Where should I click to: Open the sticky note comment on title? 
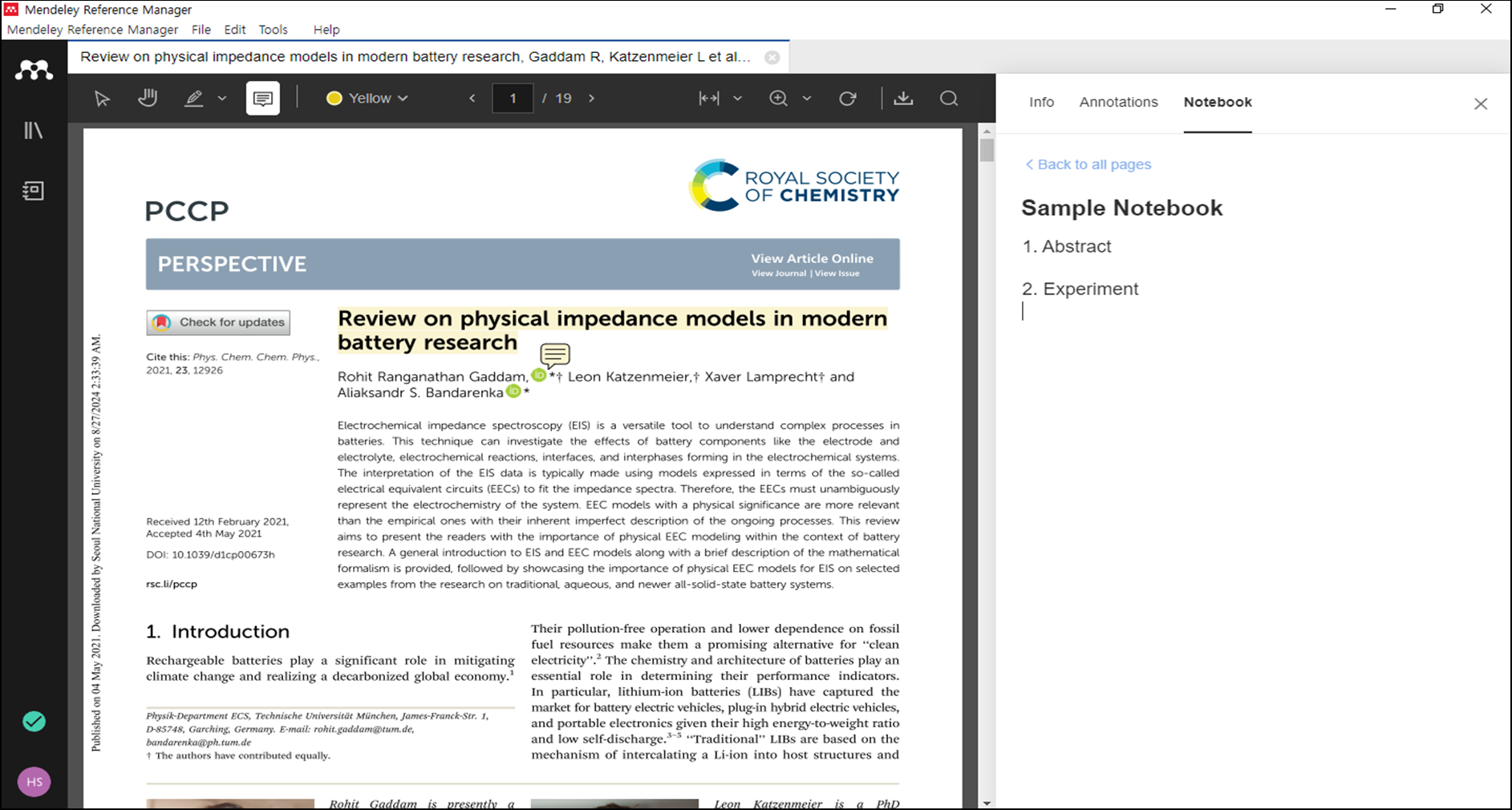click(555, 354)
